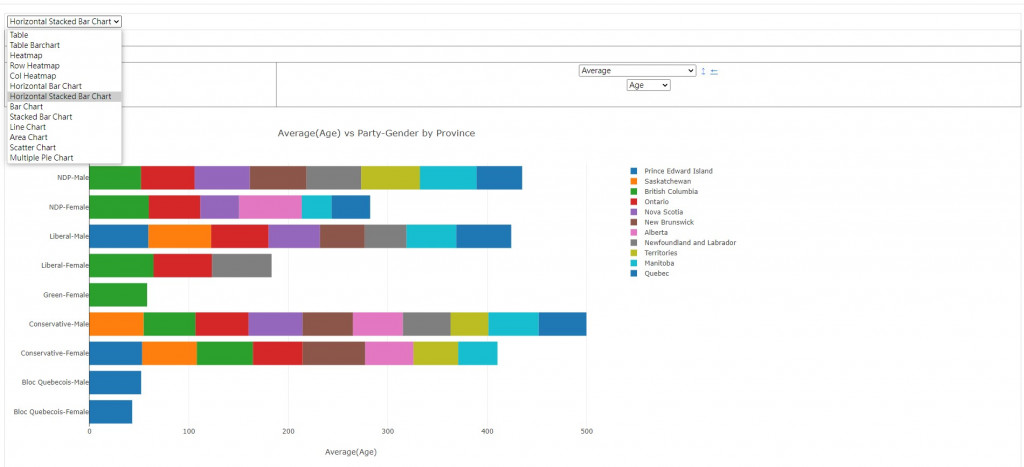Click the Territories legend label

(661, 253)
